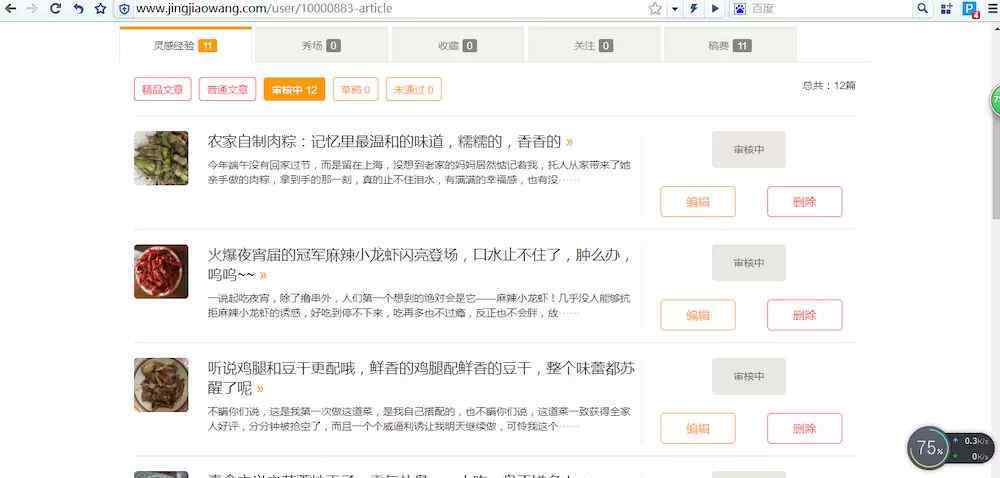Open the 麻辣小龙虾 article thumbnail
The width and height of the screenshot is (1000, 478).
click(x=161, y=272)
